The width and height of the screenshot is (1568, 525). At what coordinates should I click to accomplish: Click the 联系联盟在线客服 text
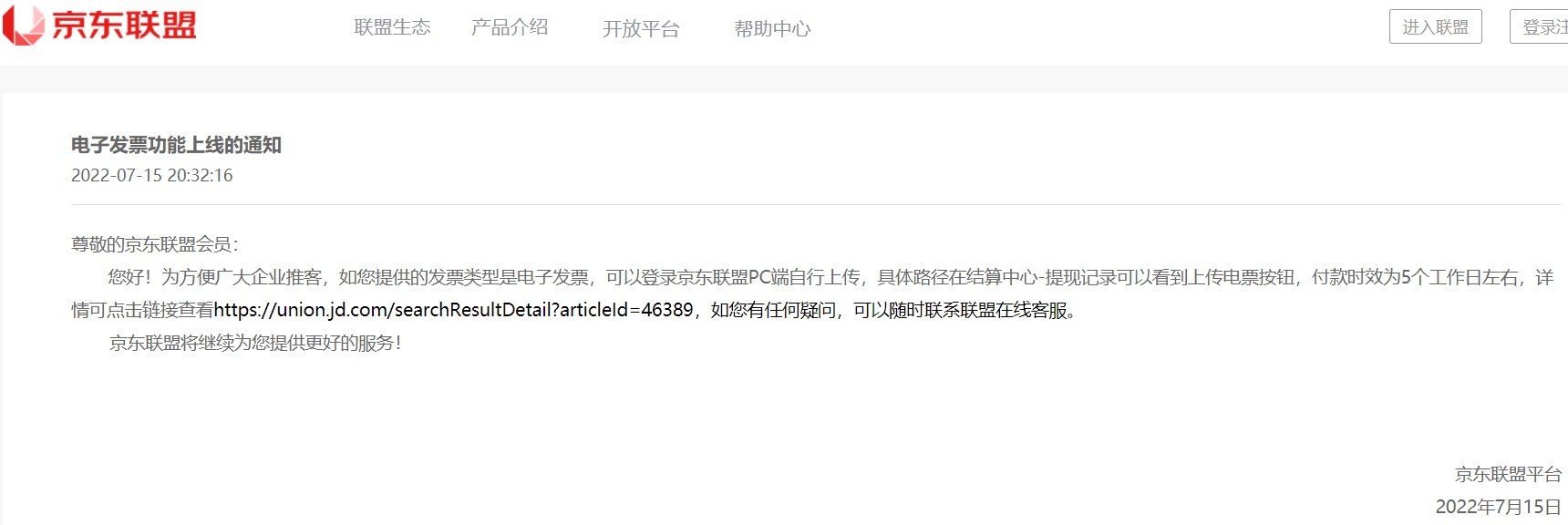point(995,310)
